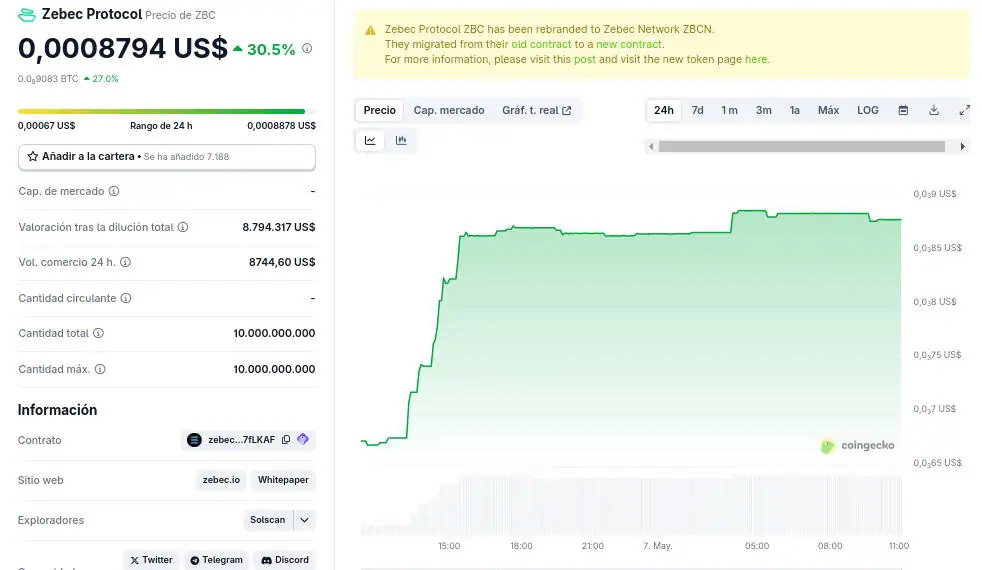982x570 pixels.
Task: Open the zebec.io website link
Action: tap(221, 480)
